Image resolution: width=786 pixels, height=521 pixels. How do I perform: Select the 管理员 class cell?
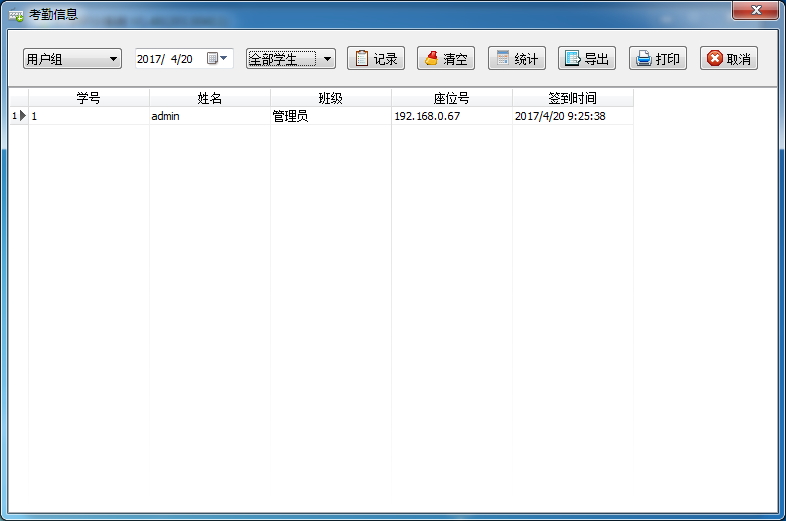[331, 116]
